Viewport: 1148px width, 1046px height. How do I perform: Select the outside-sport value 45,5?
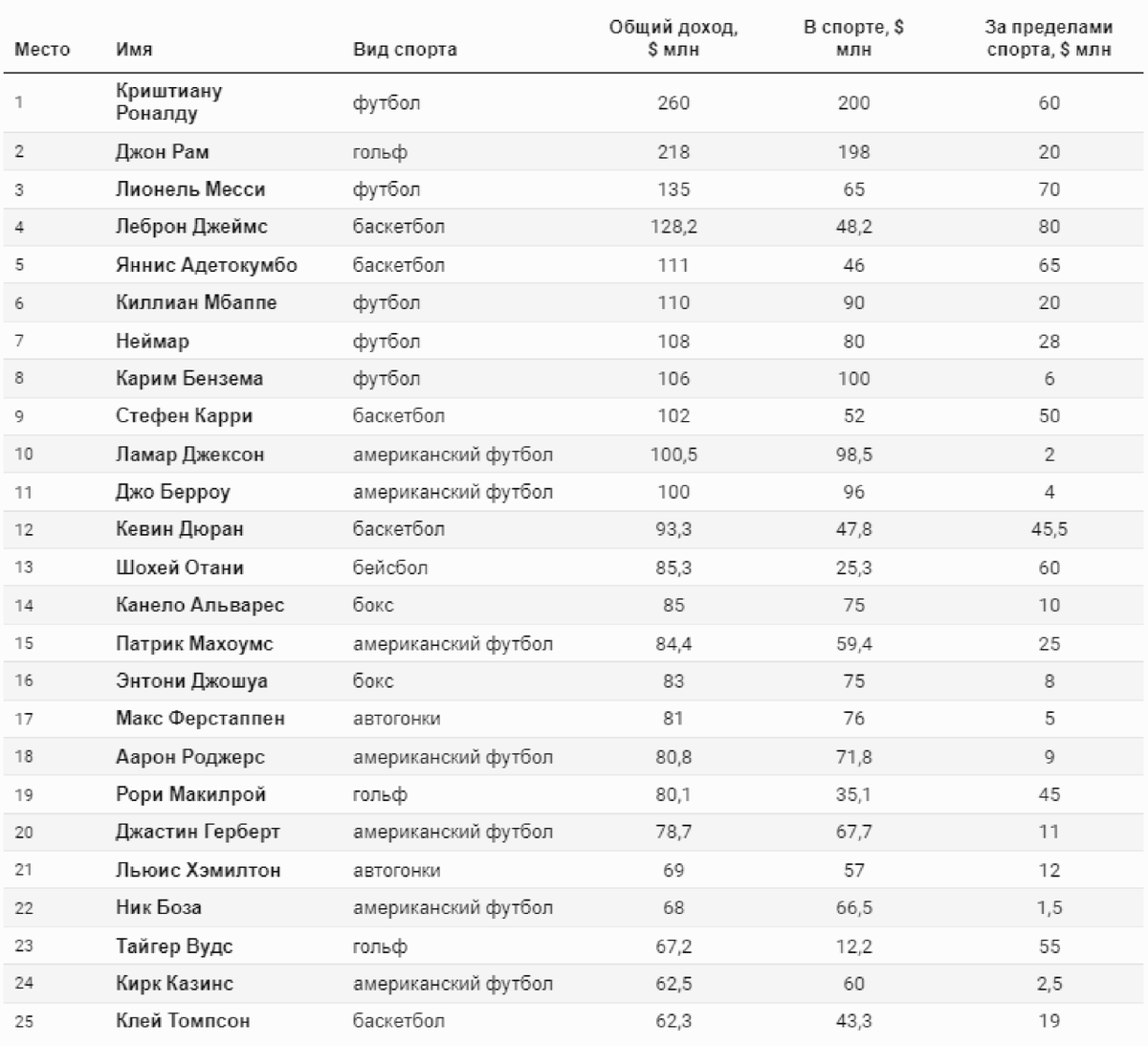1049,529
